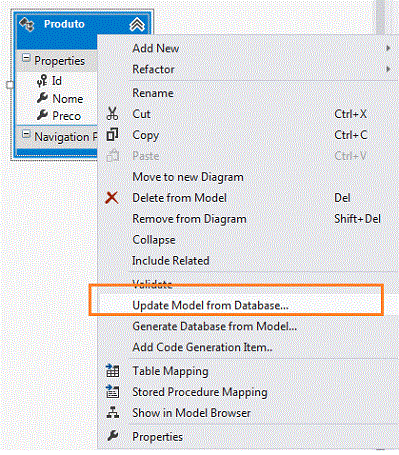Select the Preco property
This screenshot has height=455, width=399.
point(59,116)
